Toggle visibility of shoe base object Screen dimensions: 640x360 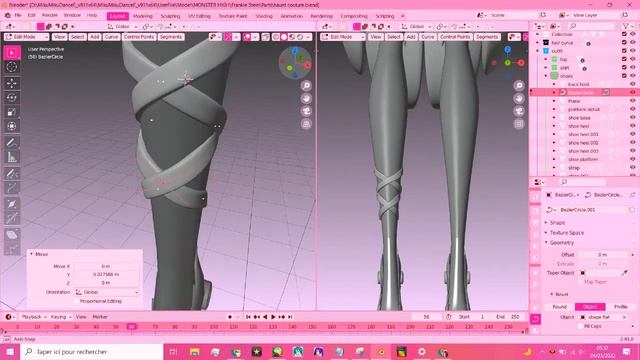pyautogui.click(x=633, y=118)
